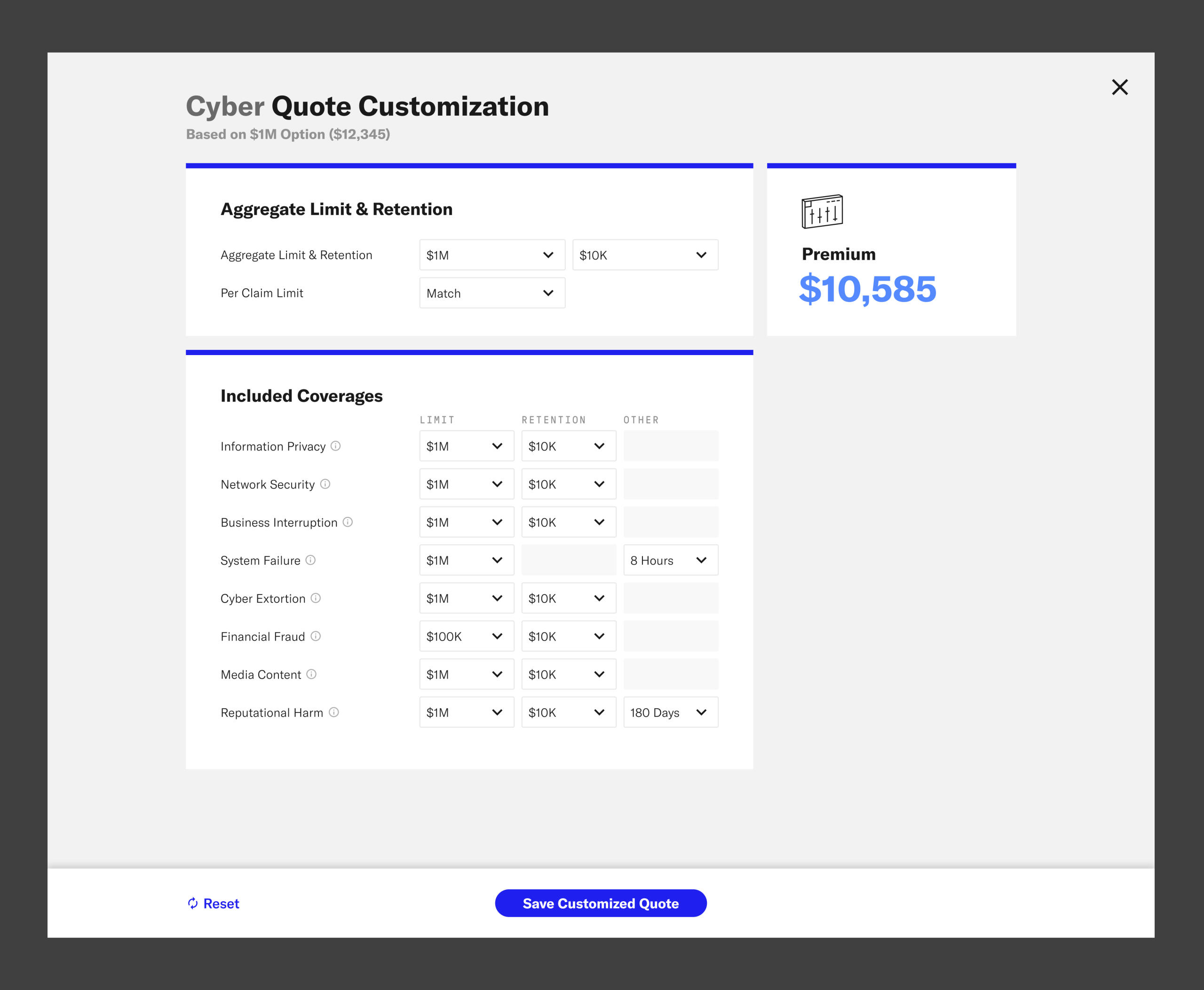Open Media Content limit dropdown
The width and height of the screenshot is (1204, 990).
(466, 674)
